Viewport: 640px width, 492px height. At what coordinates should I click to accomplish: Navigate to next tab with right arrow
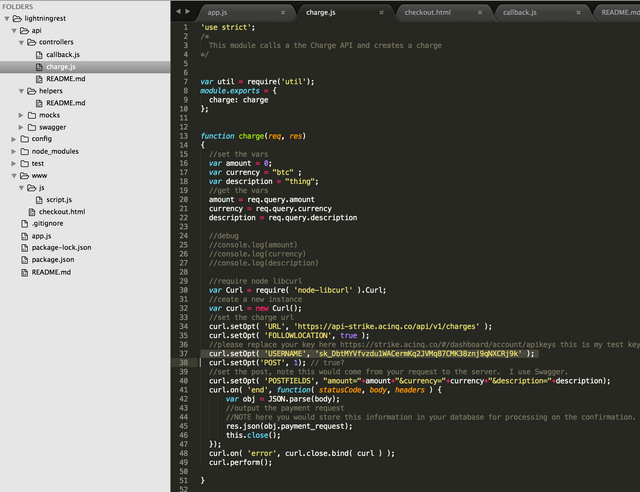tap(185, 11)
